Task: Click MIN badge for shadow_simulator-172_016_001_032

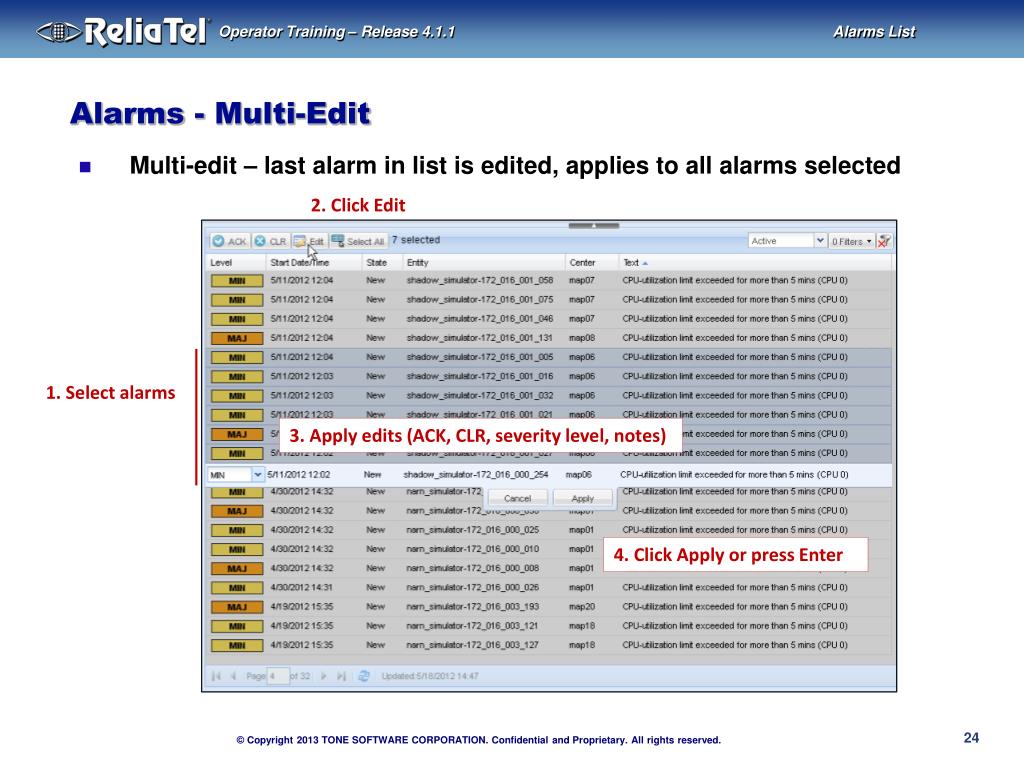Action: [237, 396]
